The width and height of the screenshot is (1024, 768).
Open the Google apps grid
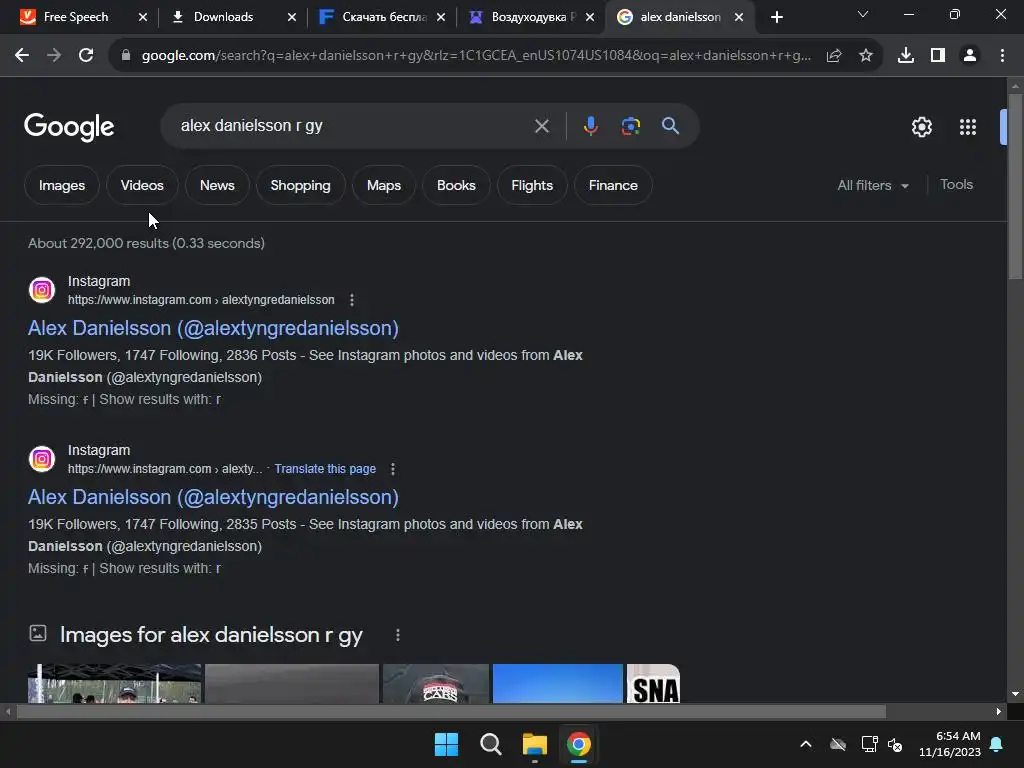[968, 127]
